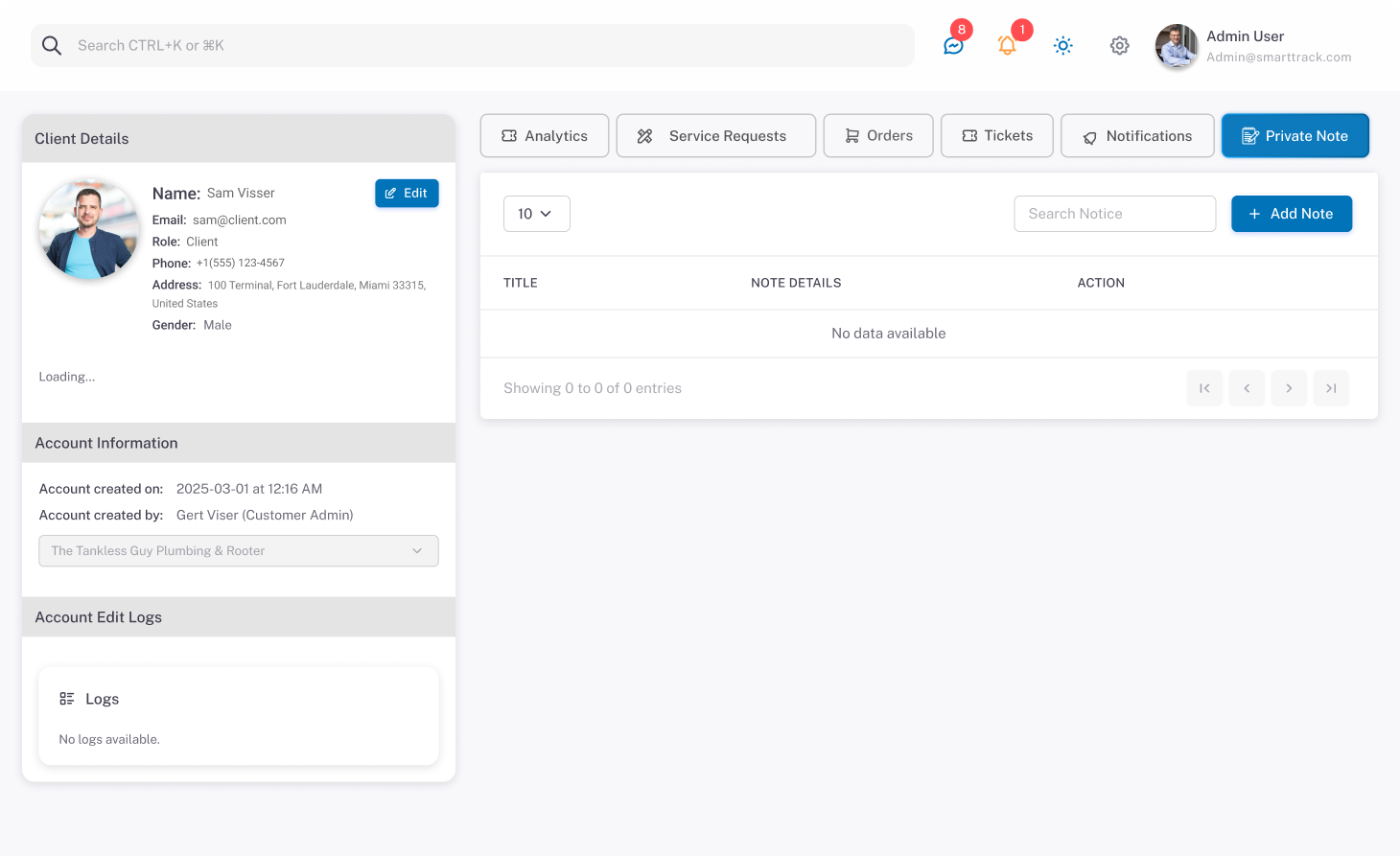Open the chat messages icon
Image resolution: width=1400 pixels, height=856 pixels.
(953, 45)
